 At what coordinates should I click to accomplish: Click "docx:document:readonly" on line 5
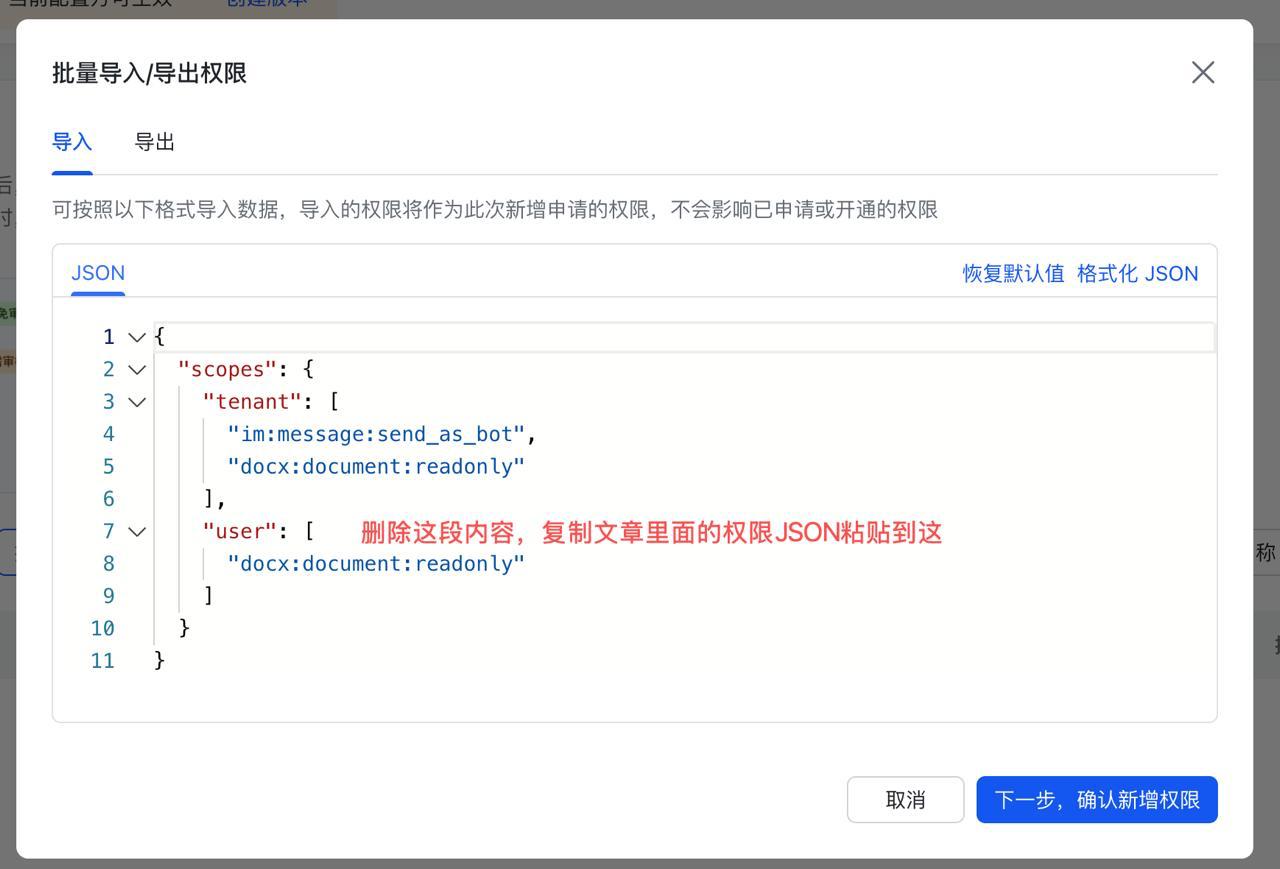click(376, 467)
